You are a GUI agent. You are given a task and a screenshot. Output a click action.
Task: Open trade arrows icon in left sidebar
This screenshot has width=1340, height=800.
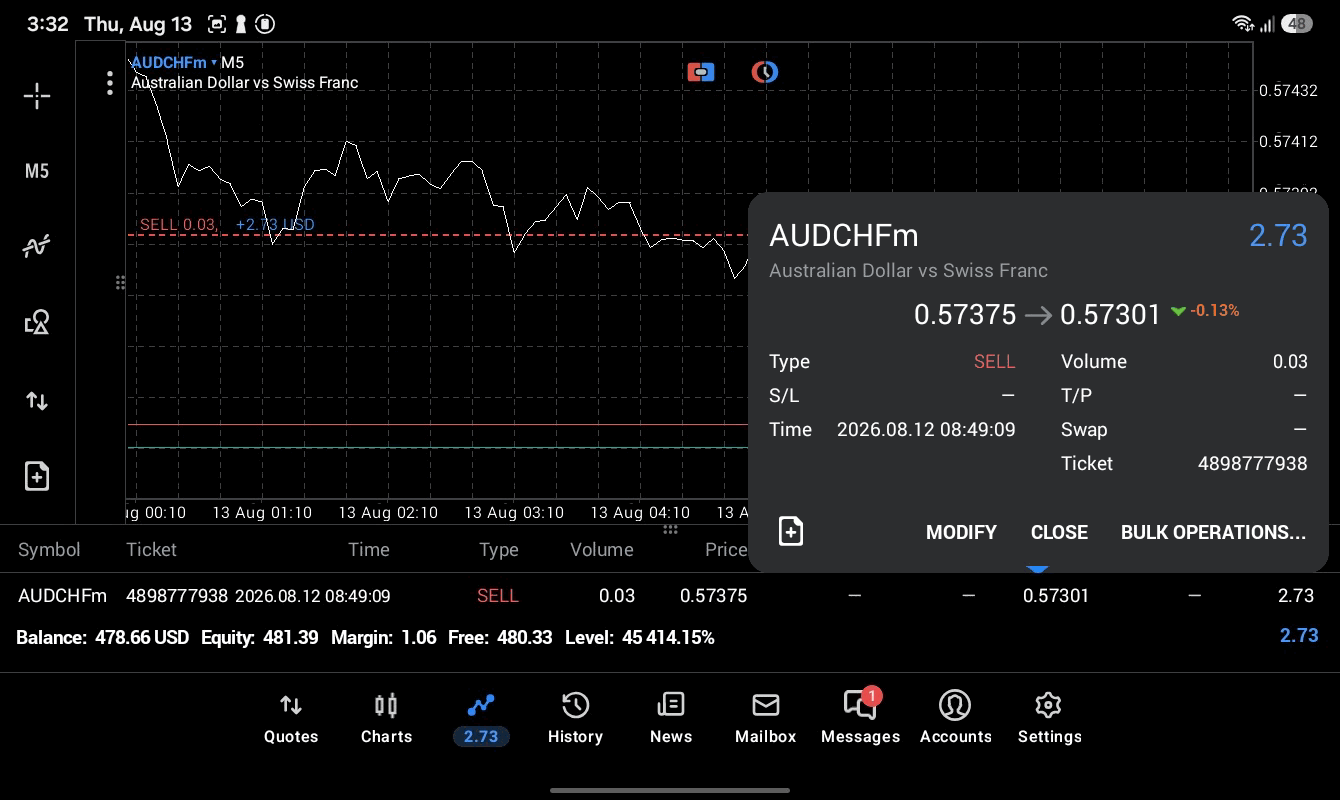pyautogui.click(x=37, y=401)
